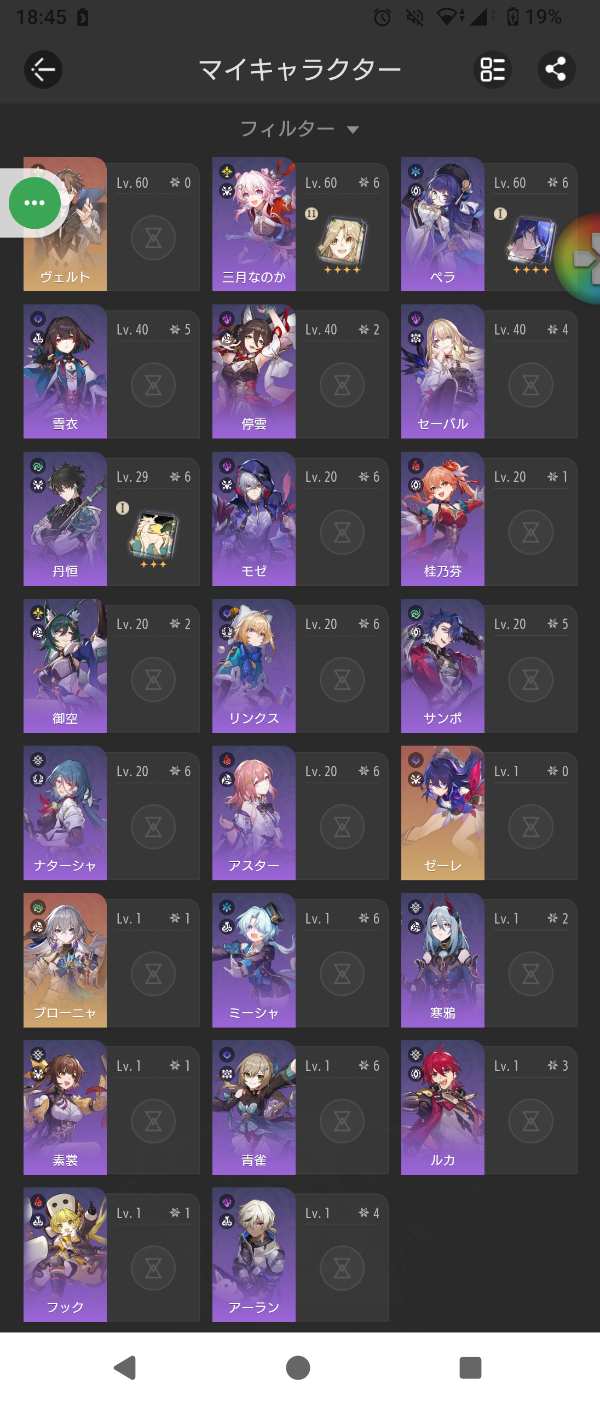Tap the Android home circle button

pyautogui.click(x=298, y=1367)
